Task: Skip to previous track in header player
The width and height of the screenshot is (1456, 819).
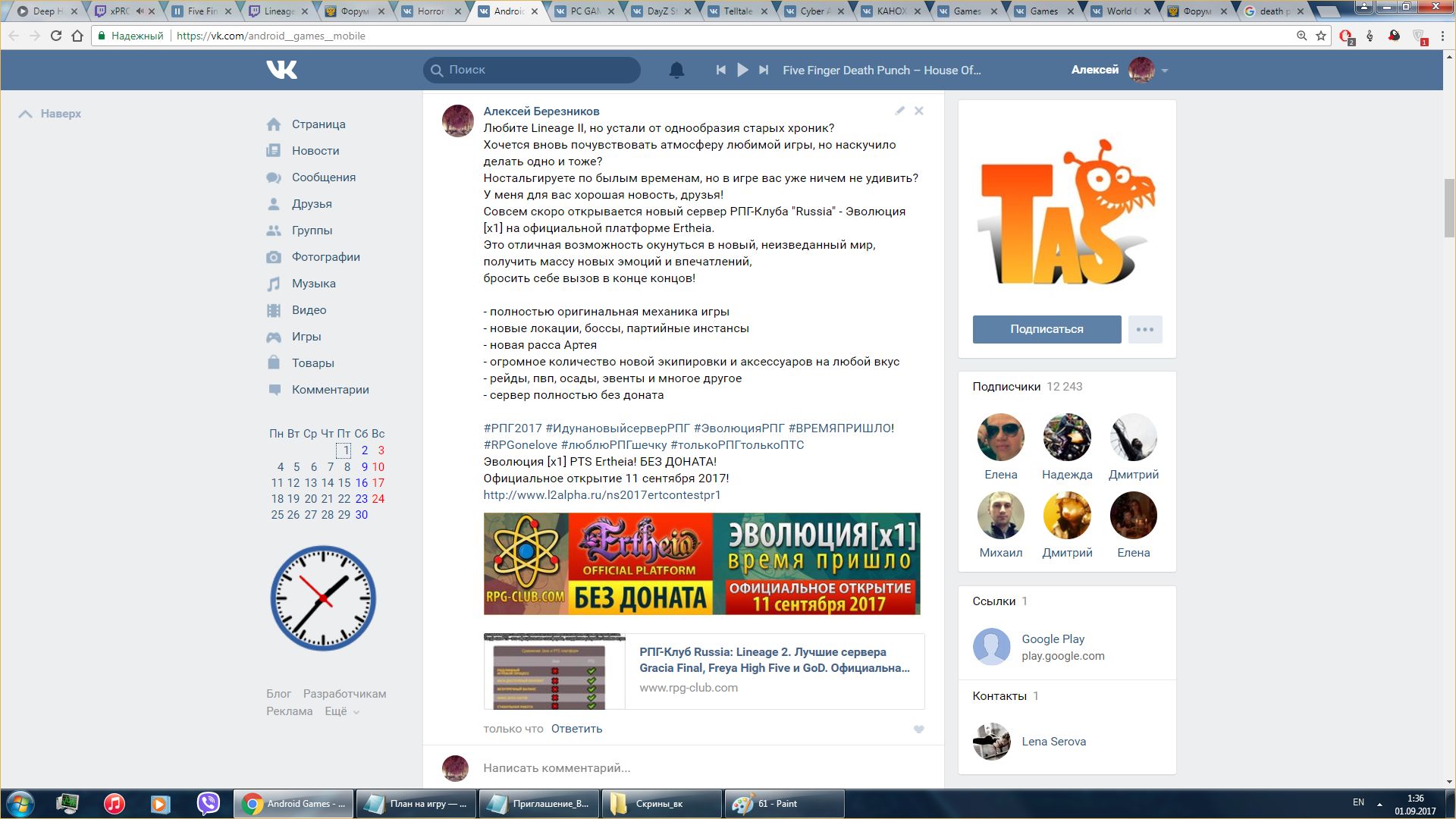Action: tap(720, 70)
